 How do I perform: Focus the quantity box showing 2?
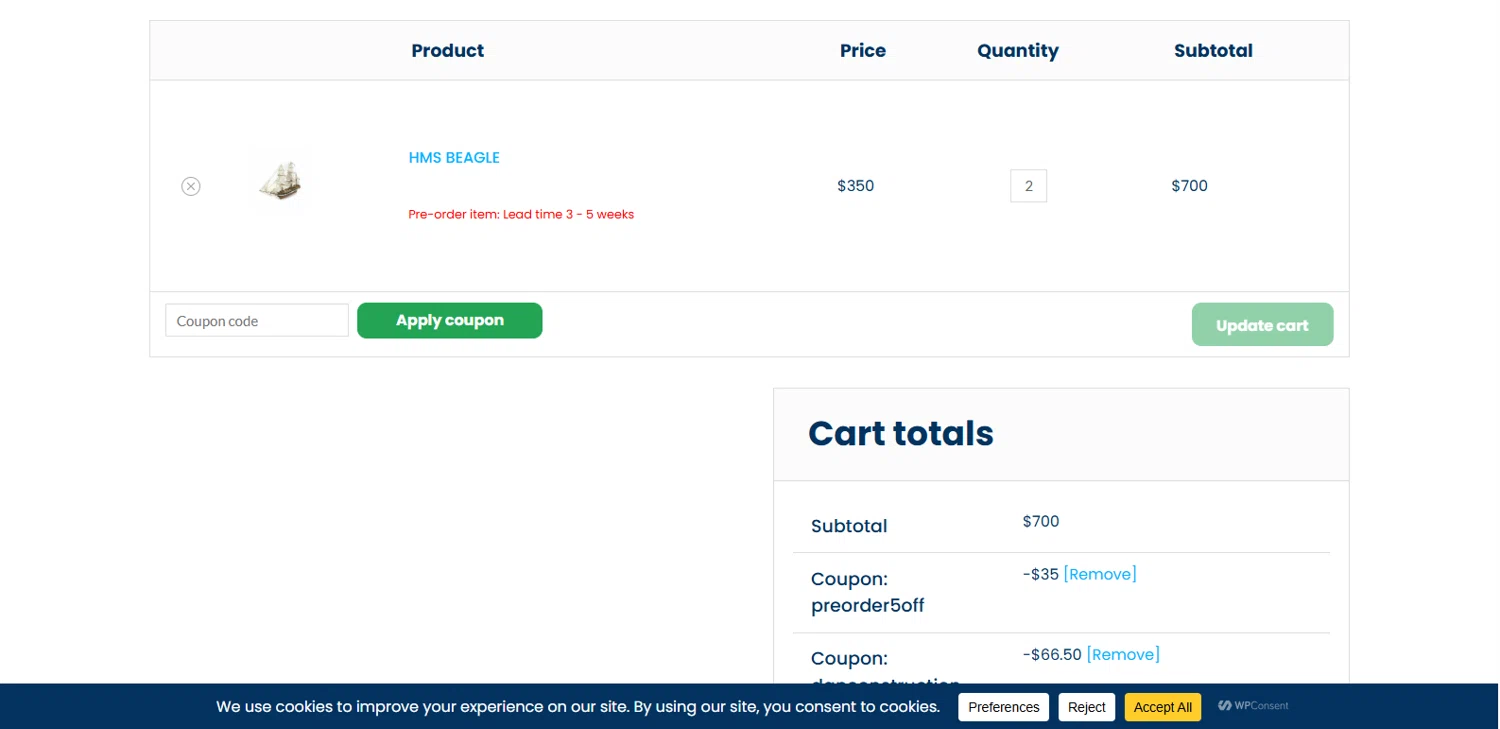coord(1028,186)
